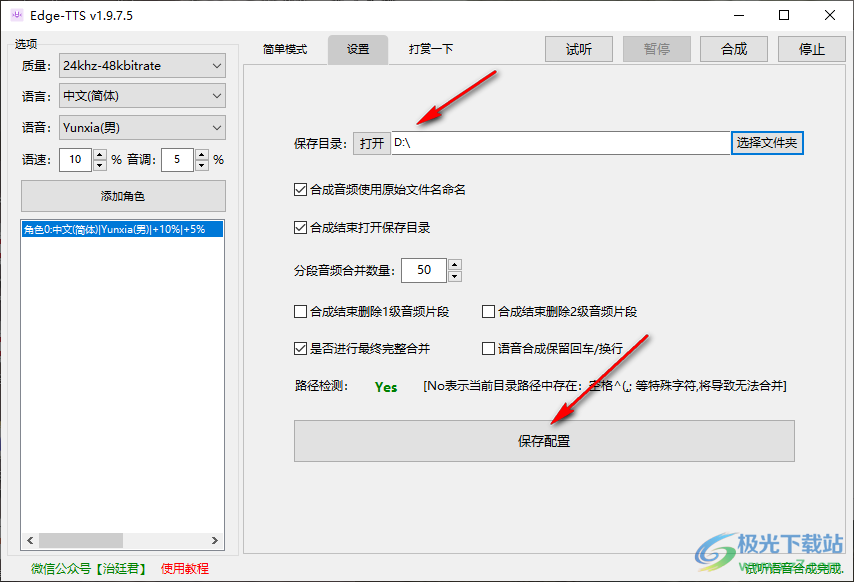Decrease the 分段音频合并数量 value
The height and width of the screenshot is (582, 854).
pyautogui.click(x=455, y=276)
